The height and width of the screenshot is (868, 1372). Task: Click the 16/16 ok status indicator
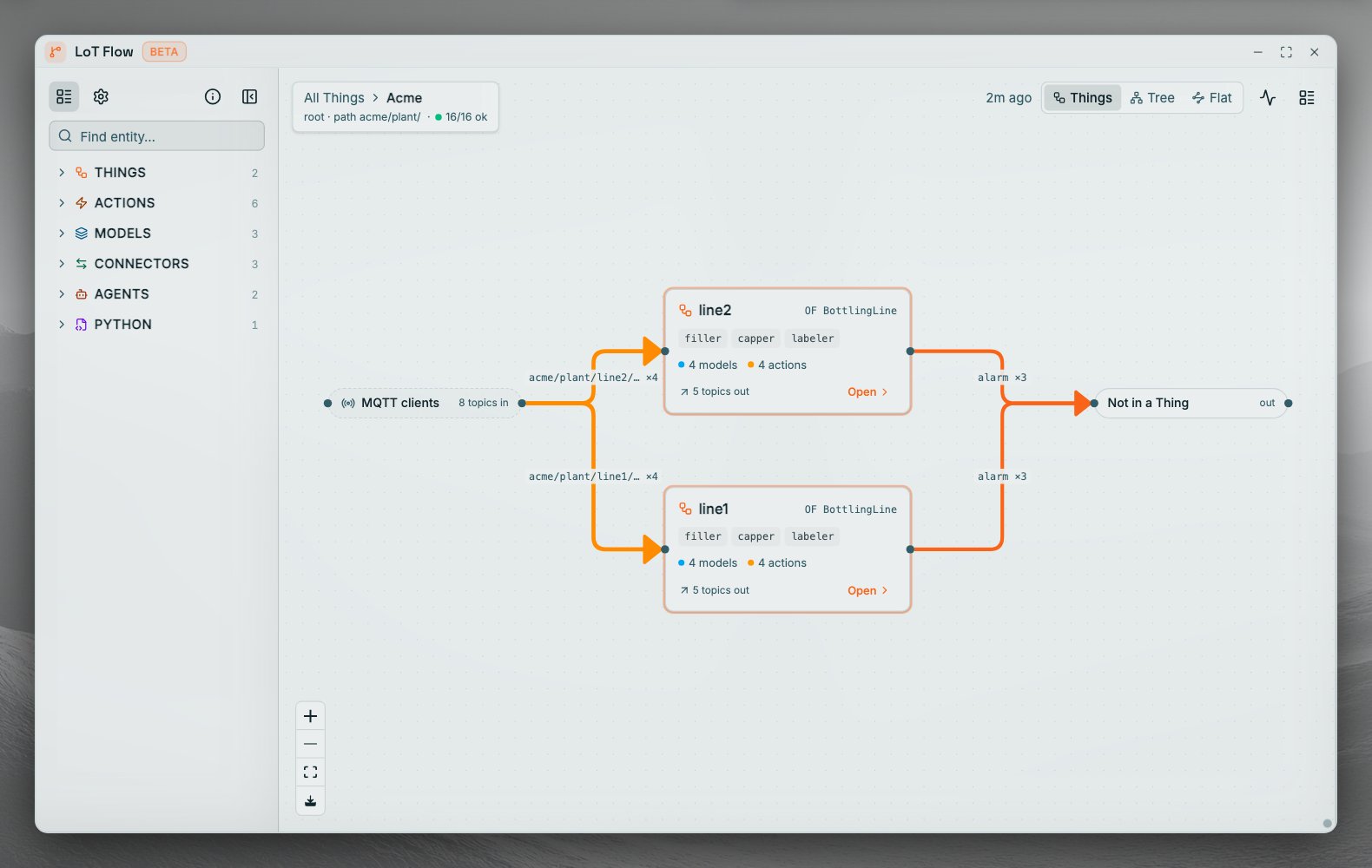(461, 117)
